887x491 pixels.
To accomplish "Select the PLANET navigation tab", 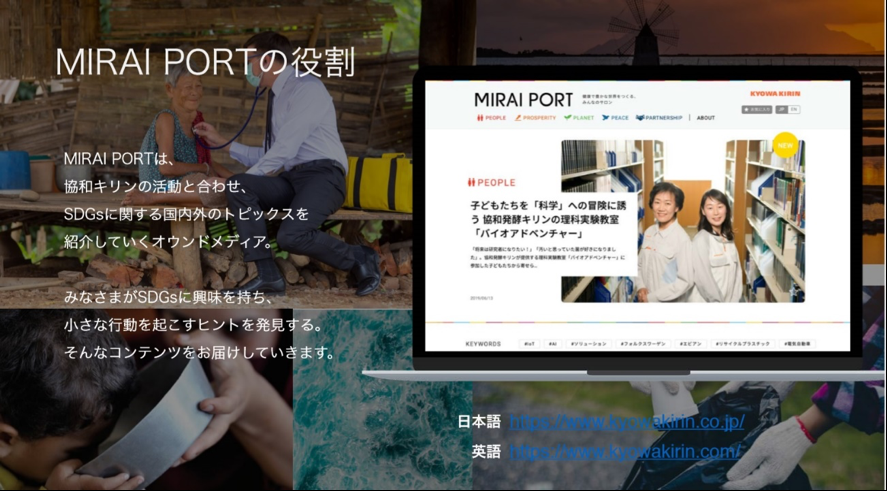I will pos(579,118).
